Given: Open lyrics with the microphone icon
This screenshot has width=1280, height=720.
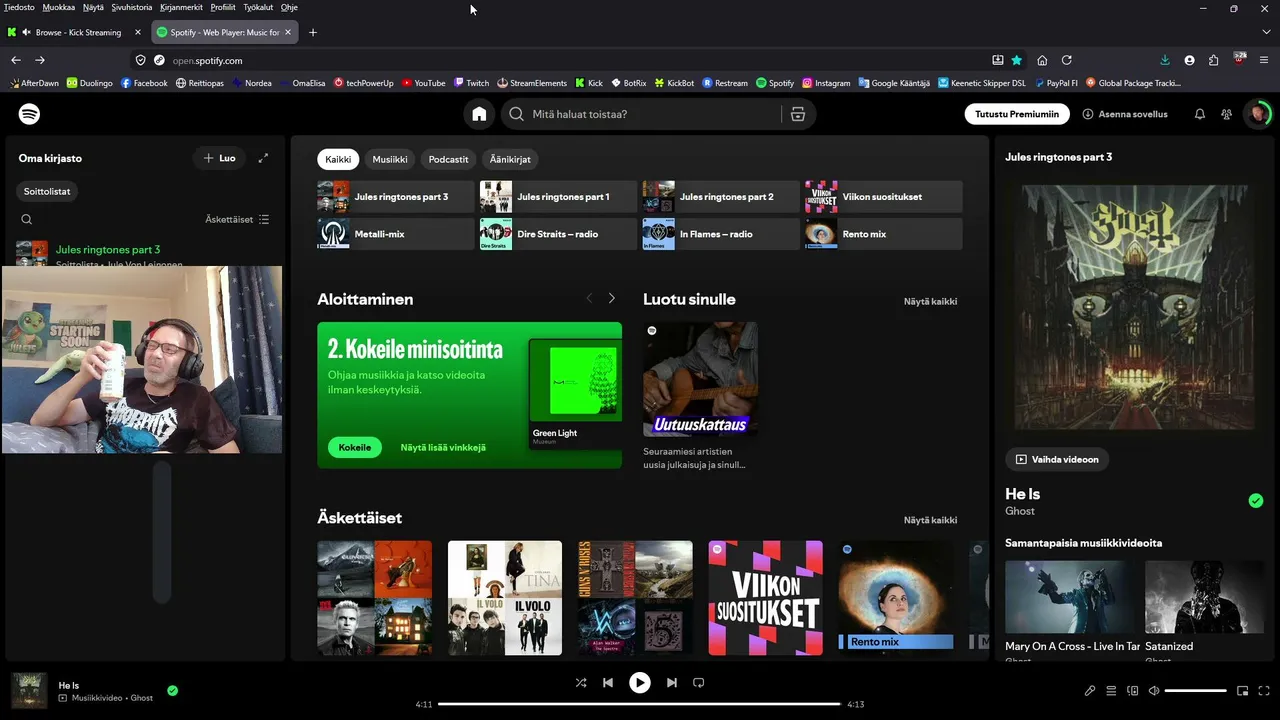Looking at the screenshot, I should coord(1090,691).
